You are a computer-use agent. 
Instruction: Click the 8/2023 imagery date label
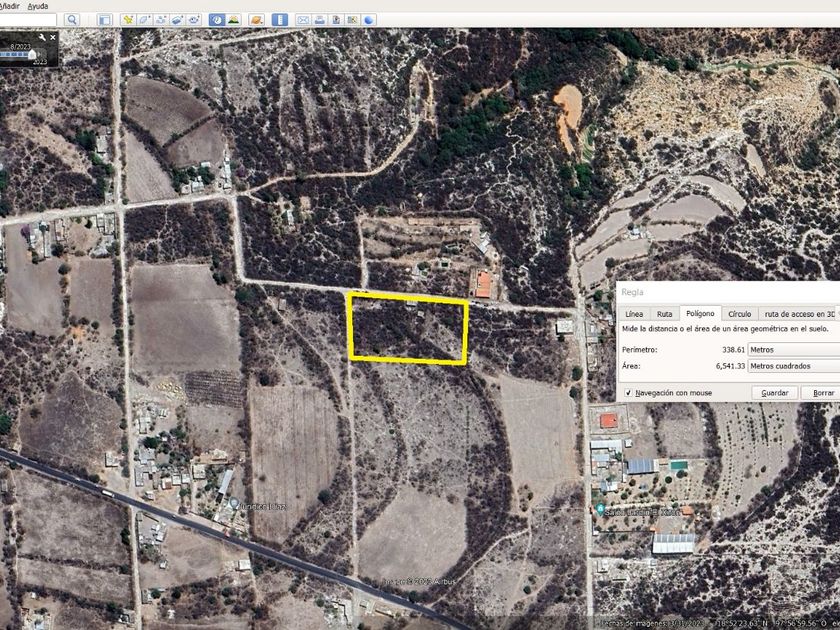[x=20, y=47]
